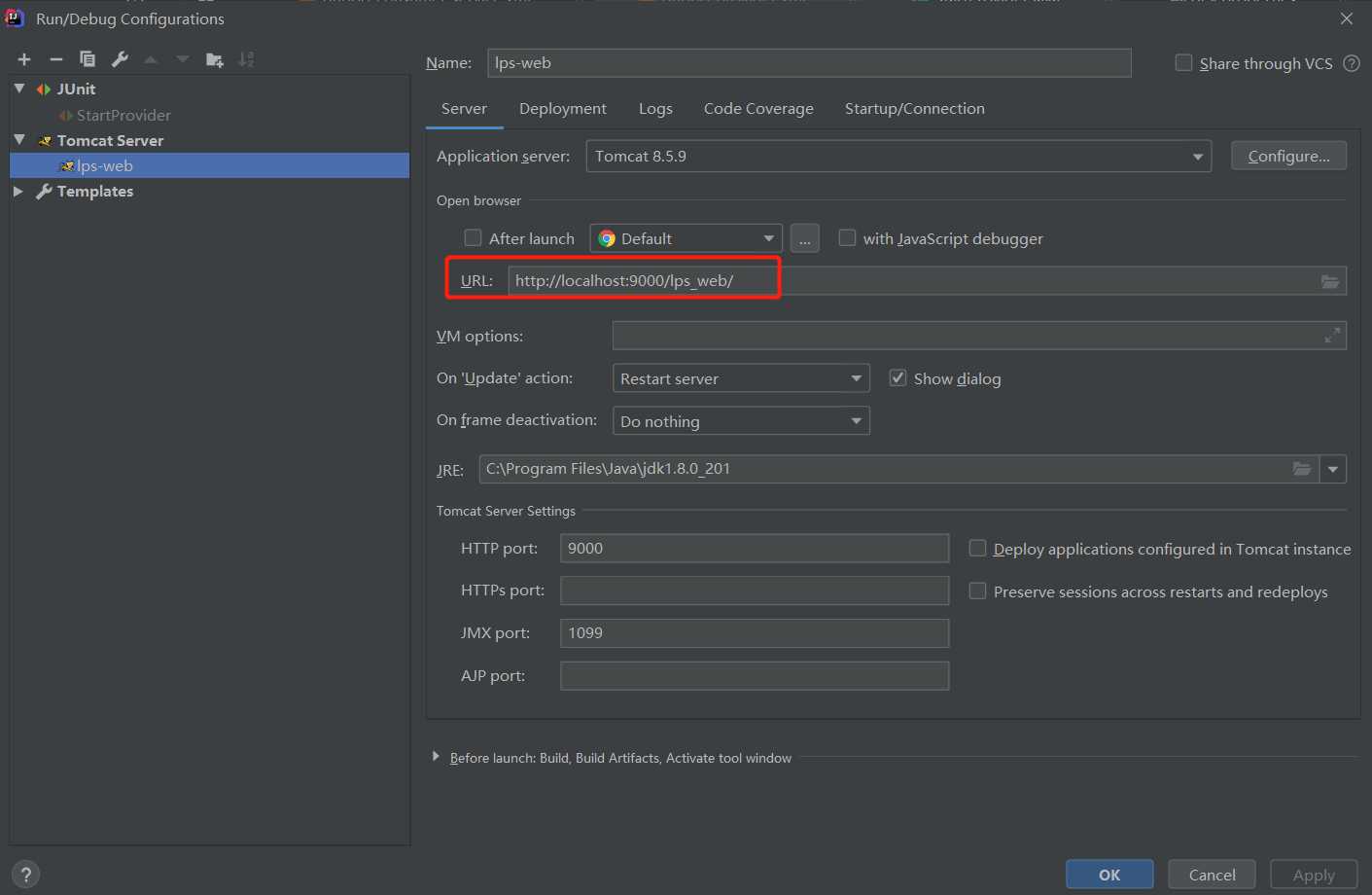Select the StartProvider configuration
1372x895 pixels.
click(x=123, y=115)
